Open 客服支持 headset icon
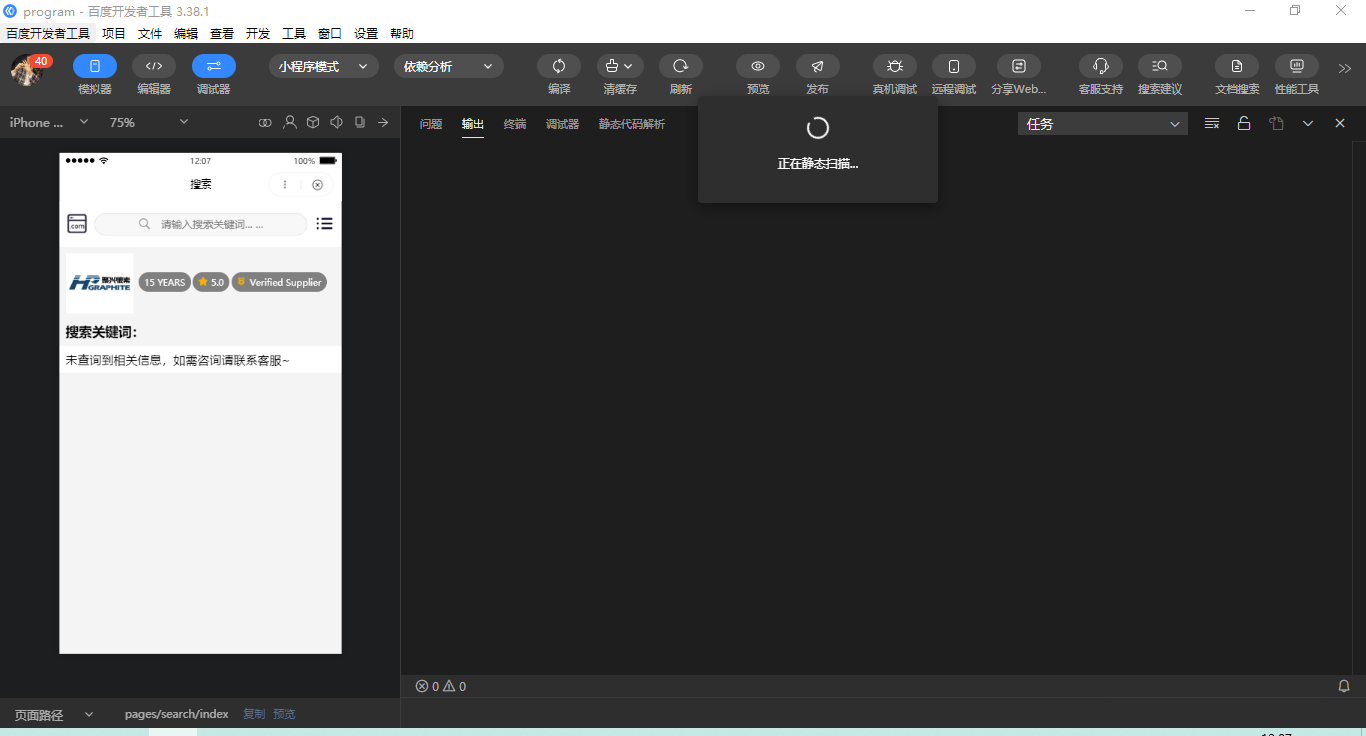This screenshot has height=736, width=1366. point(1101,66)
